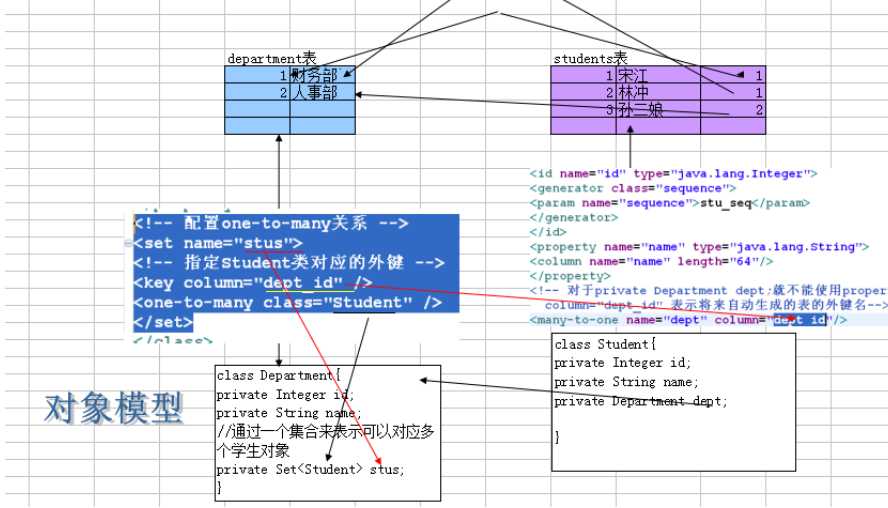Click the comment '指定Student类对应的外键'
The height and width of the screenshot is (508, 888).
(x=289, y=263)
